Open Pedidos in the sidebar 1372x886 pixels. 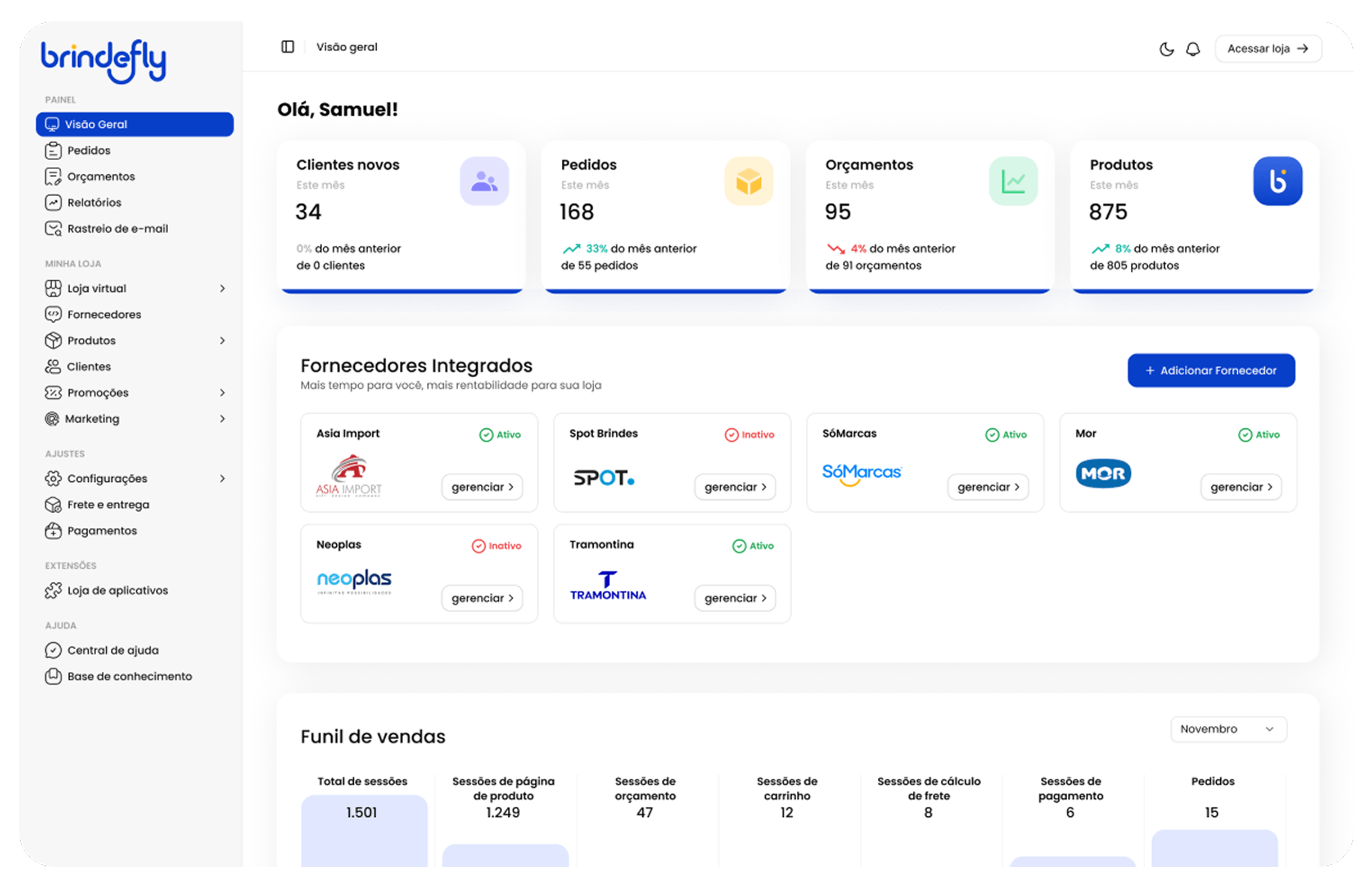(x=134, y=151)
